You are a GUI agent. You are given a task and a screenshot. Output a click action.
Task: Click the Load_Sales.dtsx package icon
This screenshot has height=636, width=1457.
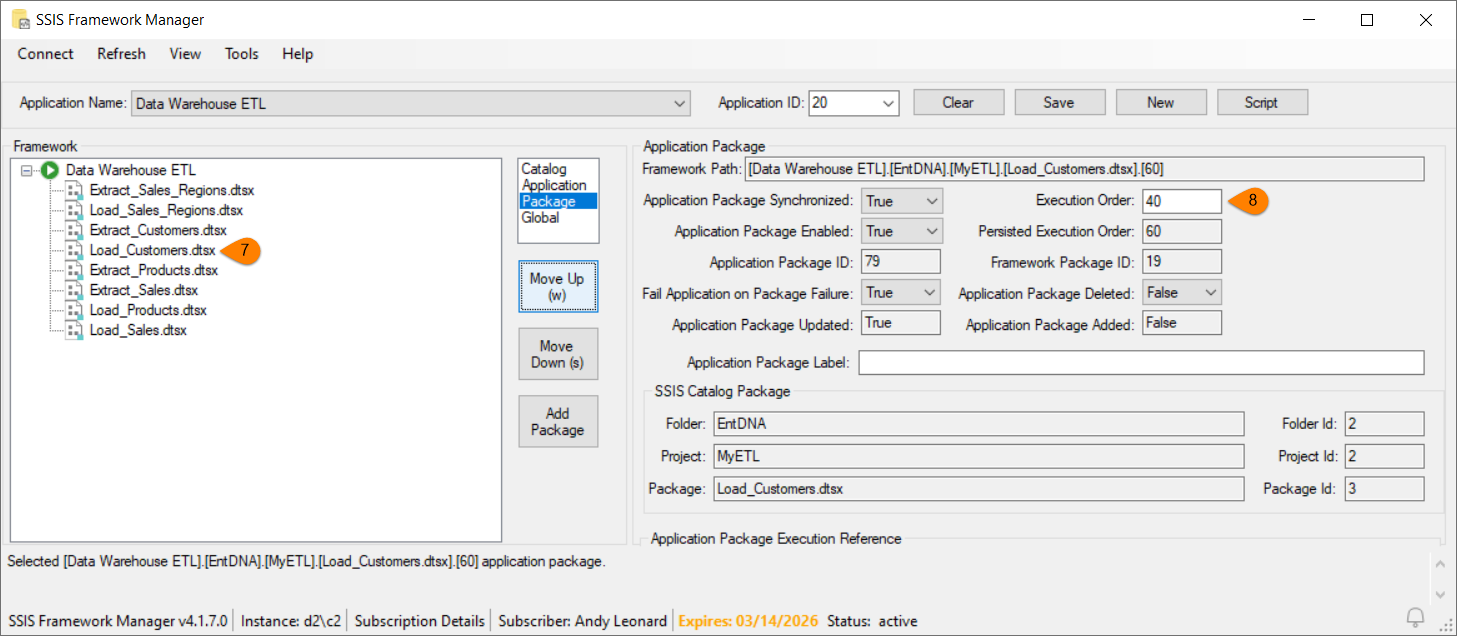[74, 330]
